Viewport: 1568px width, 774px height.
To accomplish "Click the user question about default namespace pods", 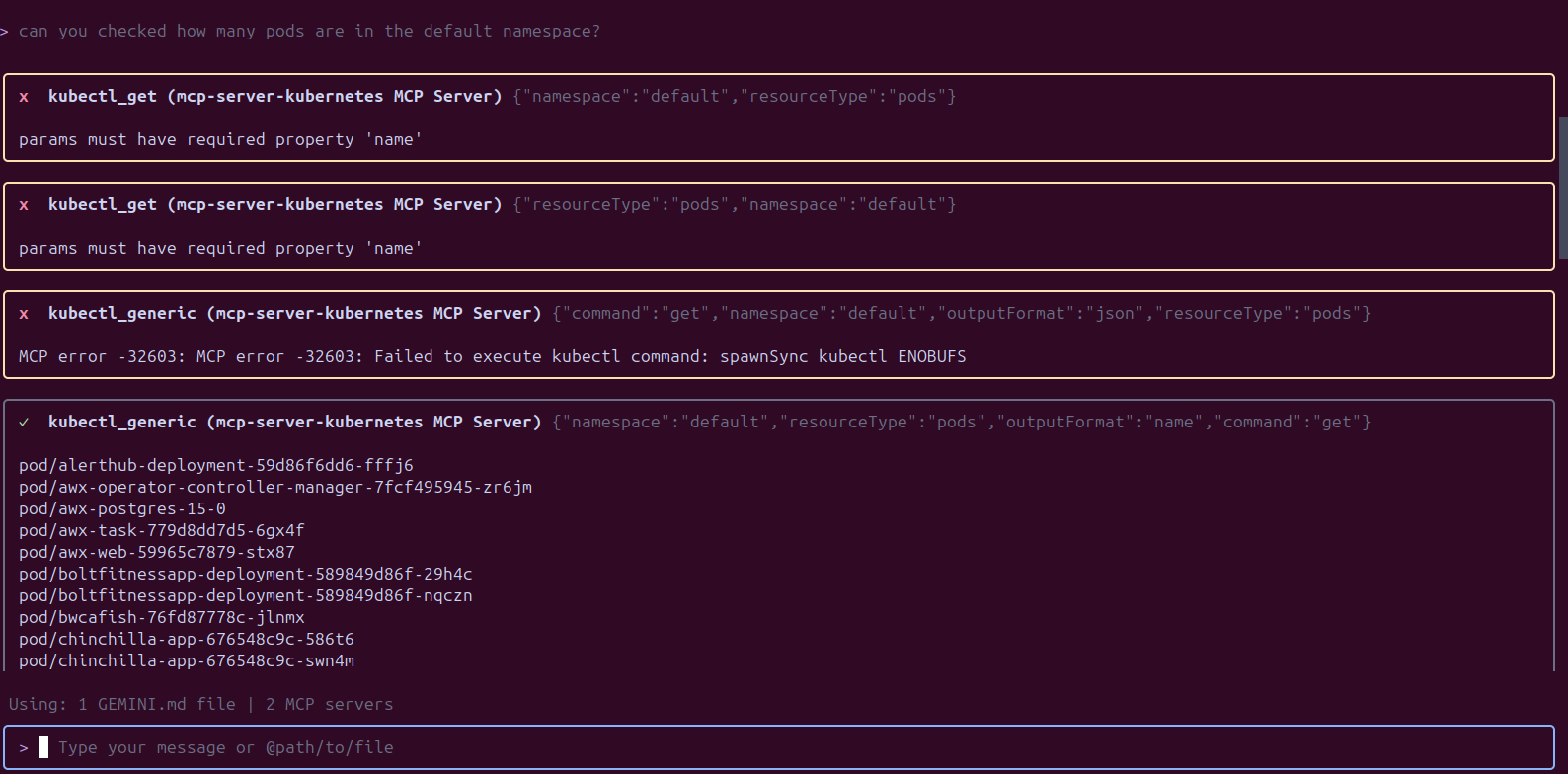I will 309,32.
